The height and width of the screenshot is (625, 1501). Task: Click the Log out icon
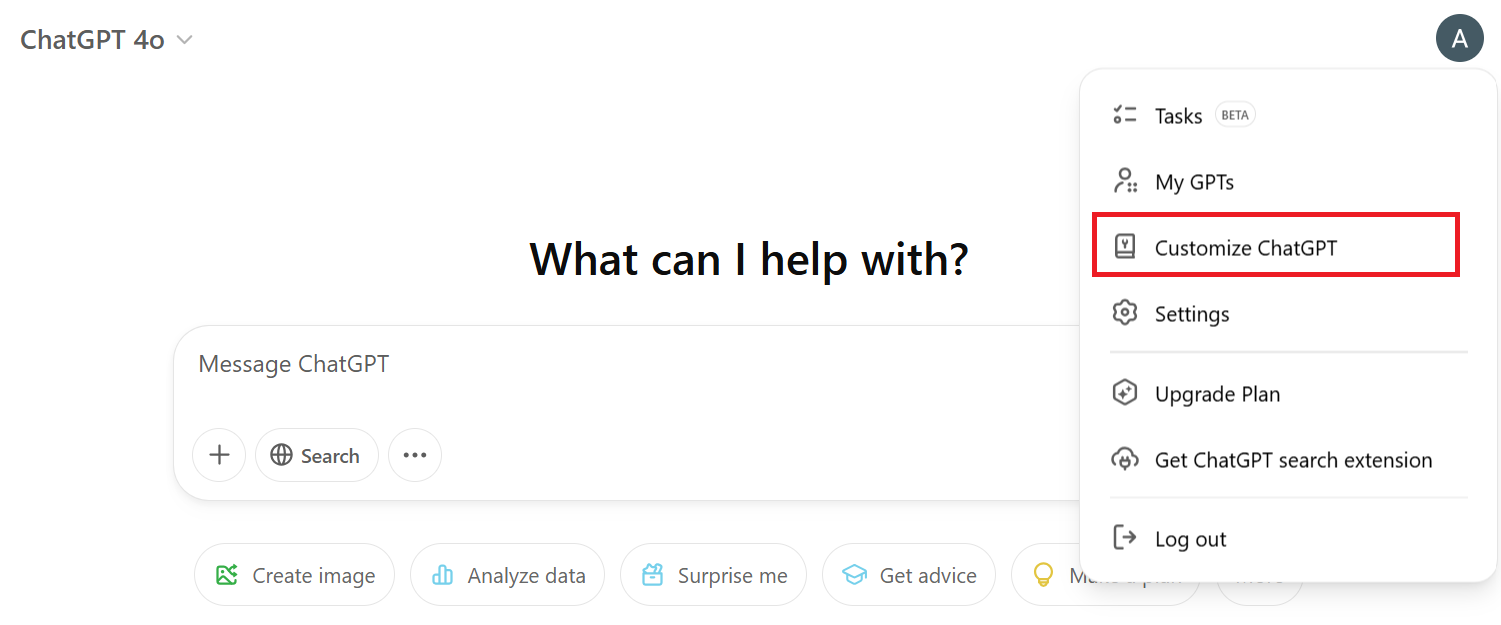1125,538
